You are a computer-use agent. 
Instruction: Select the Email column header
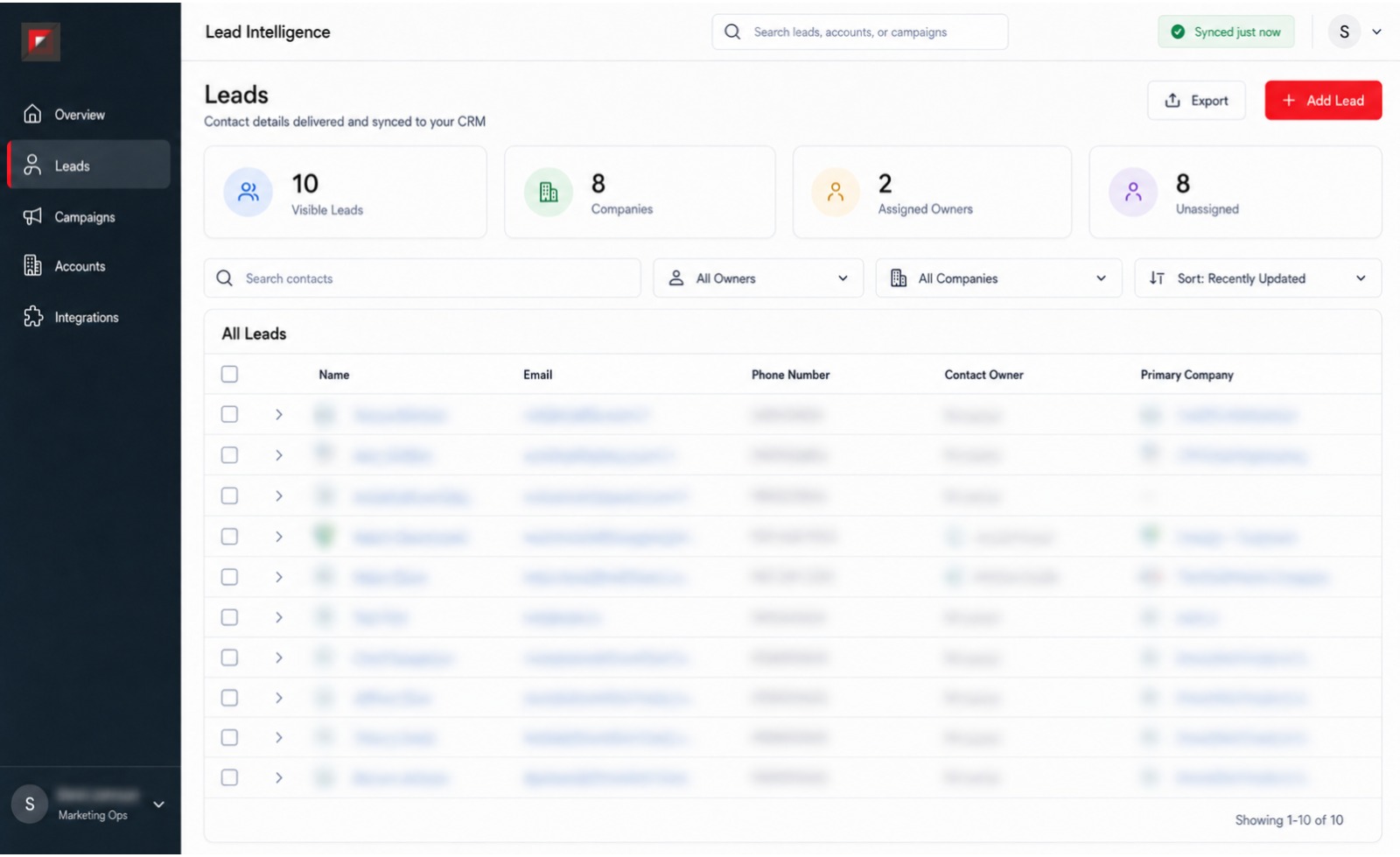(537, 375)
